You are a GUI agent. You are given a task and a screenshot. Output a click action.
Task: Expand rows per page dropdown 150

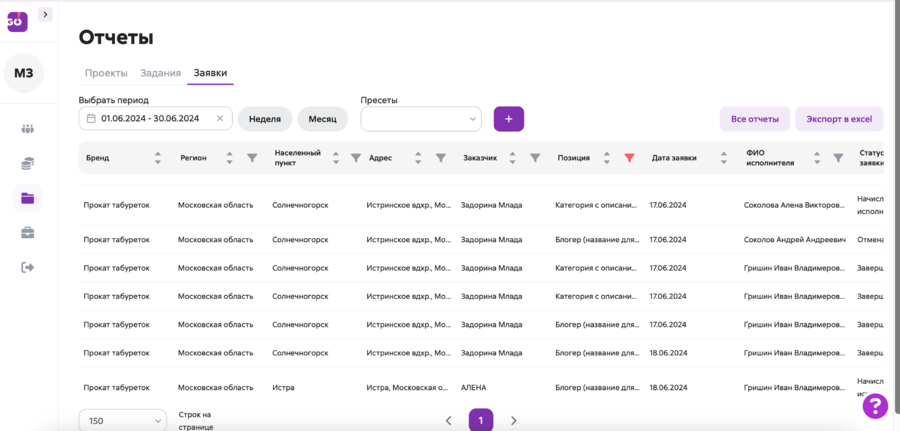click(122, 421)
